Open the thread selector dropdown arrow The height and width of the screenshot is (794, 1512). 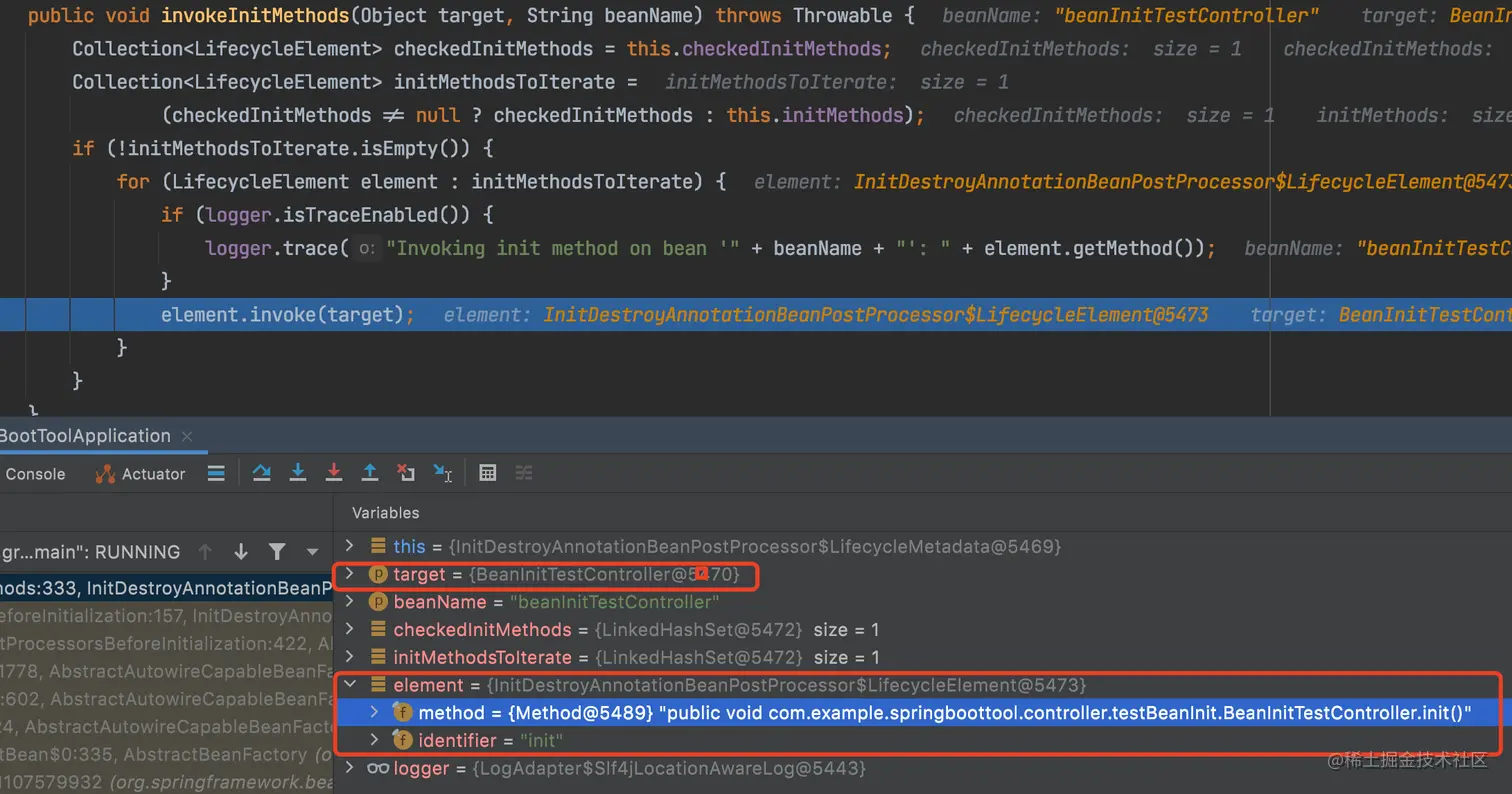(312, 551)
